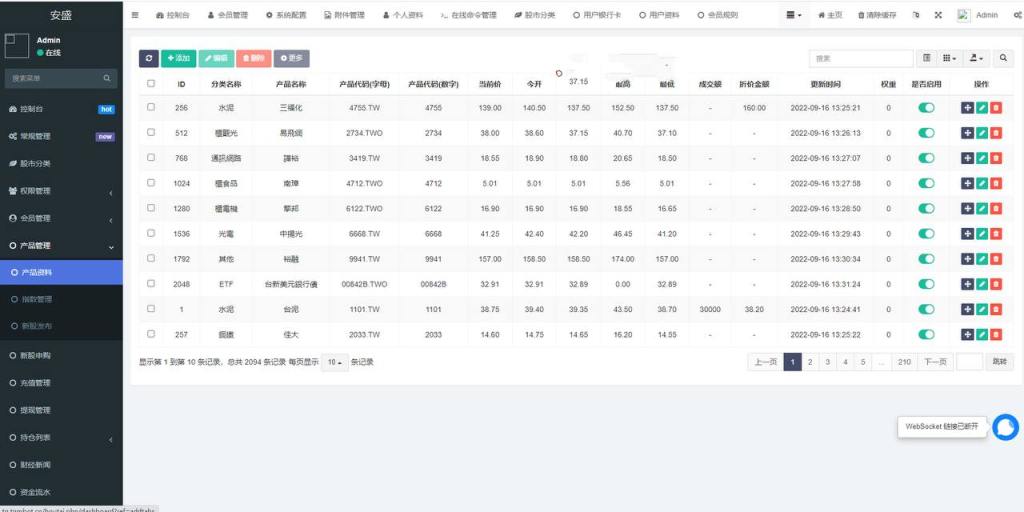Open page size dropdown showing 10
The image size is (1024, 512).
point(335,362)
